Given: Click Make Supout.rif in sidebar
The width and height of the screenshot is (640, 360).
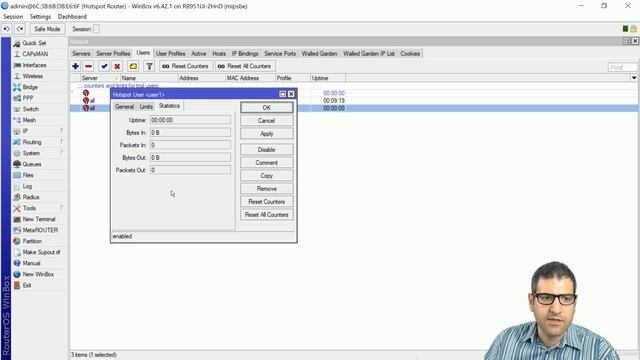Looking at the screenshot, I should pyautogui.click(x=41, y=252).
